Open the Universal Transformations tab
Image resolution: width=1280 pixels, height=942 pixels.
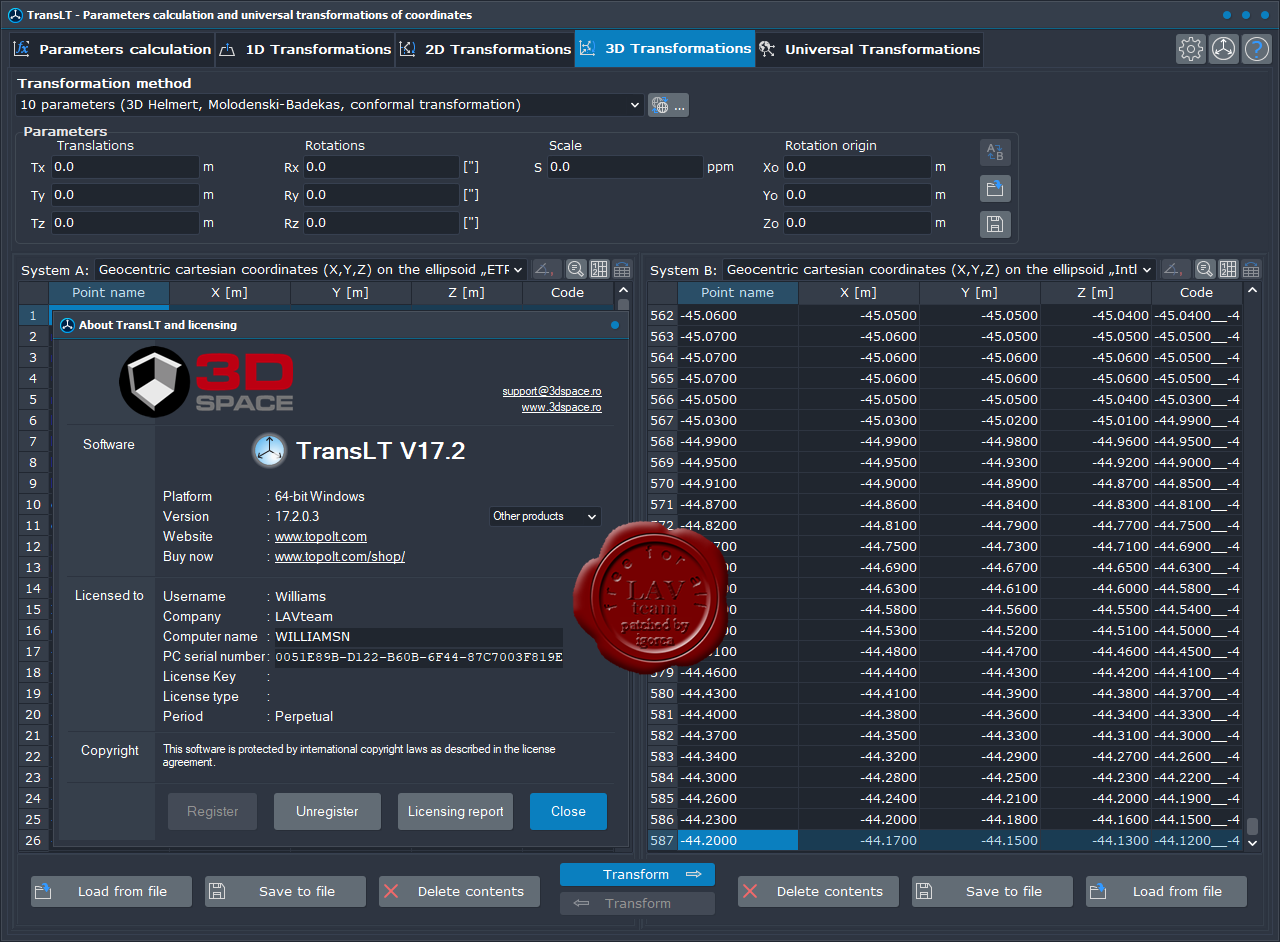869,49
